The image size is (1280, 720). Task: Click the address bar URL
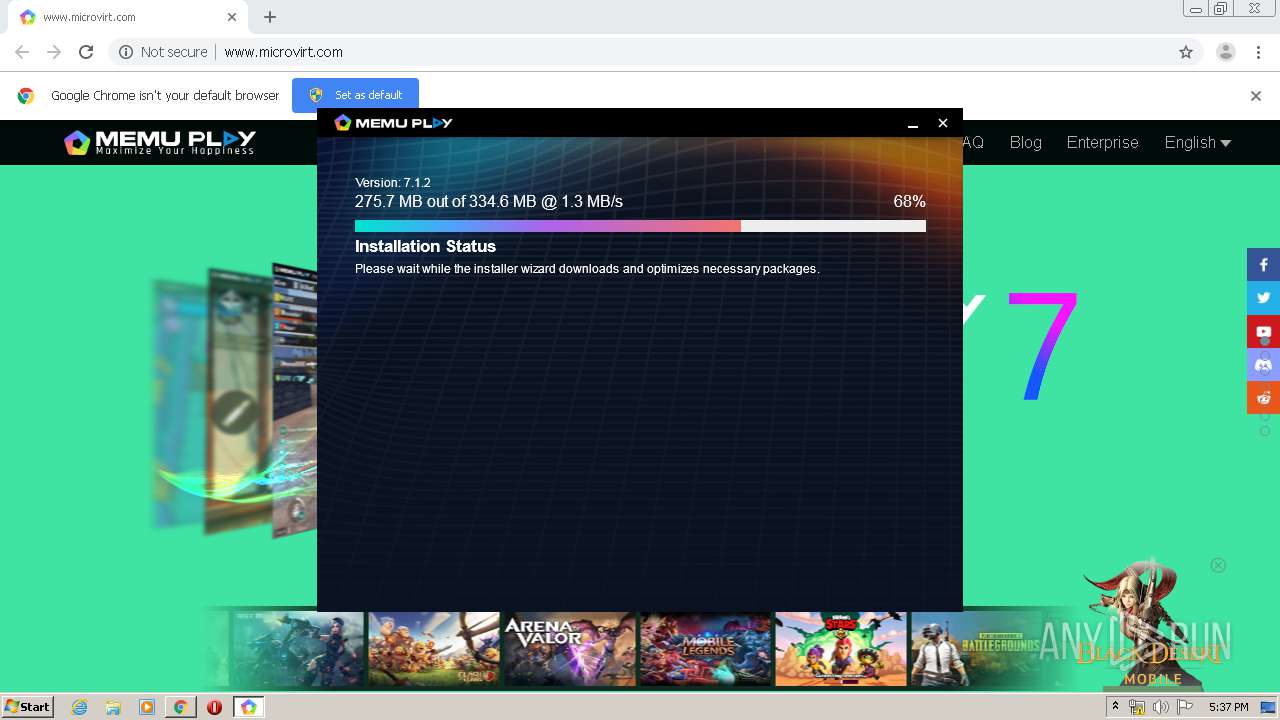[x=283, y=52]
